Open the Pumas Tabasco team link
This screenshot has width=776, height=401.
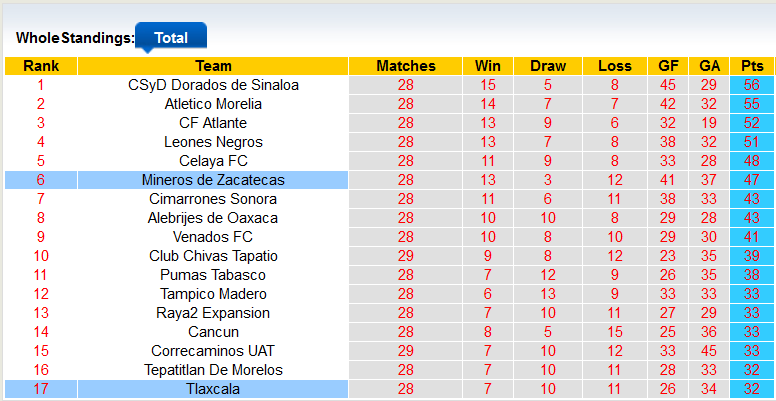click(213, 275)
